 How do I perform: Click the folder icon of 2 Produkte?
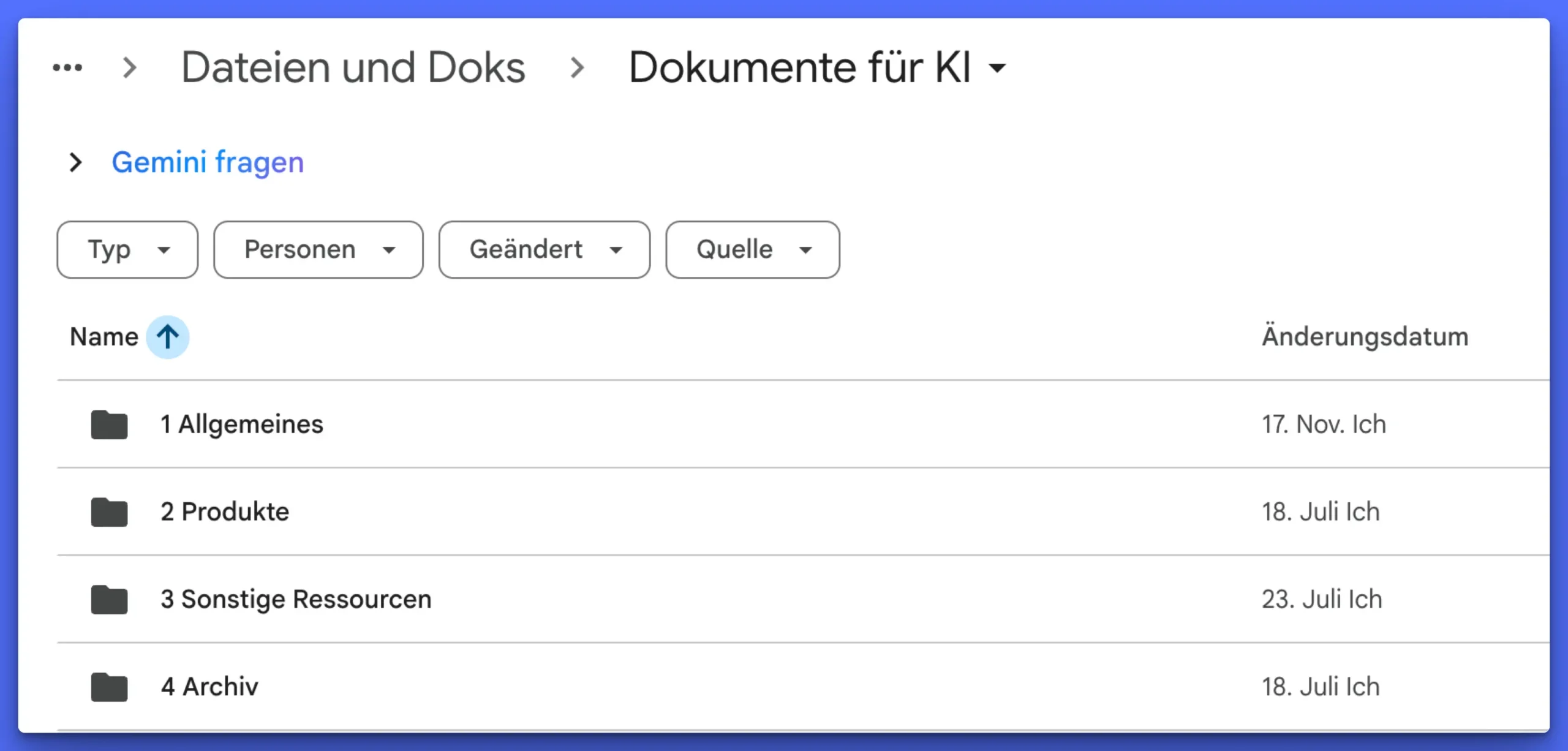109,512
